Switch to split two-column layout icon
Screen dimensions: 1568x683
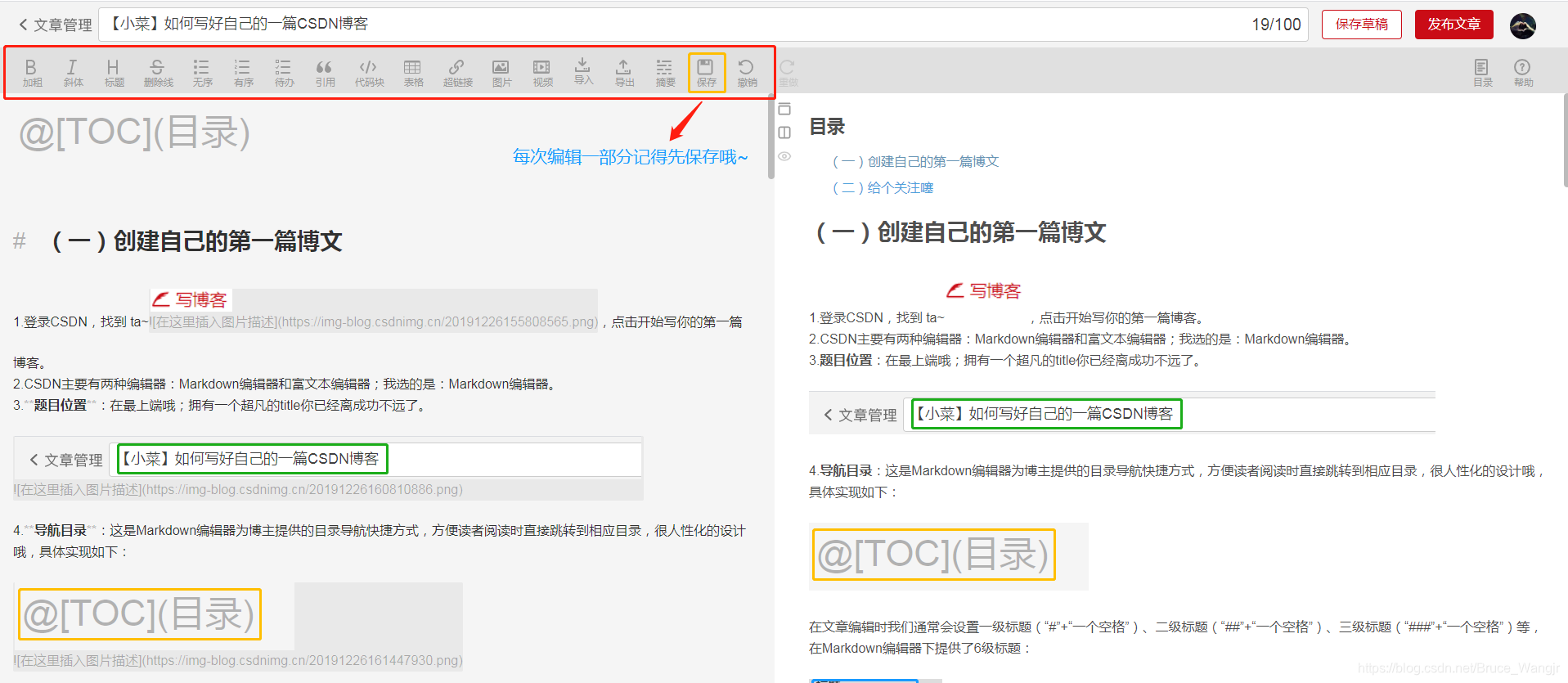pos(785,133)
